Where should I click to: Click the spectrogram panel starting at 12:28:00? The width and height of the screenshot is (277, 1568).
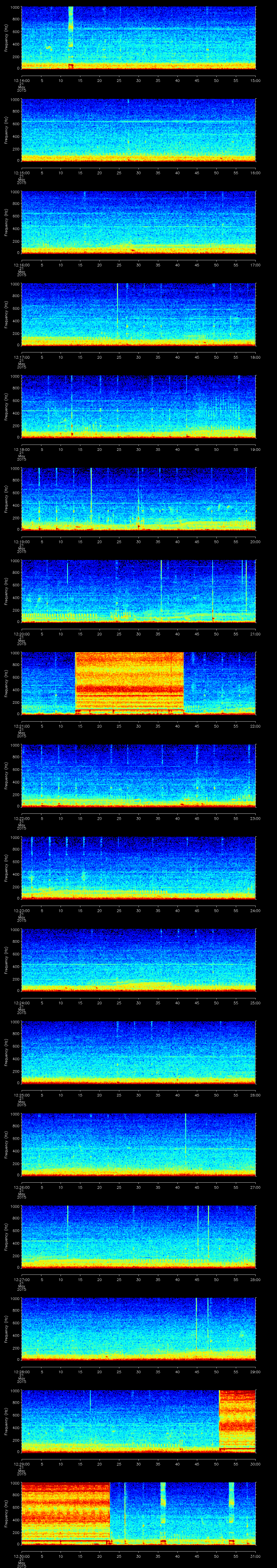[139, 1329]
